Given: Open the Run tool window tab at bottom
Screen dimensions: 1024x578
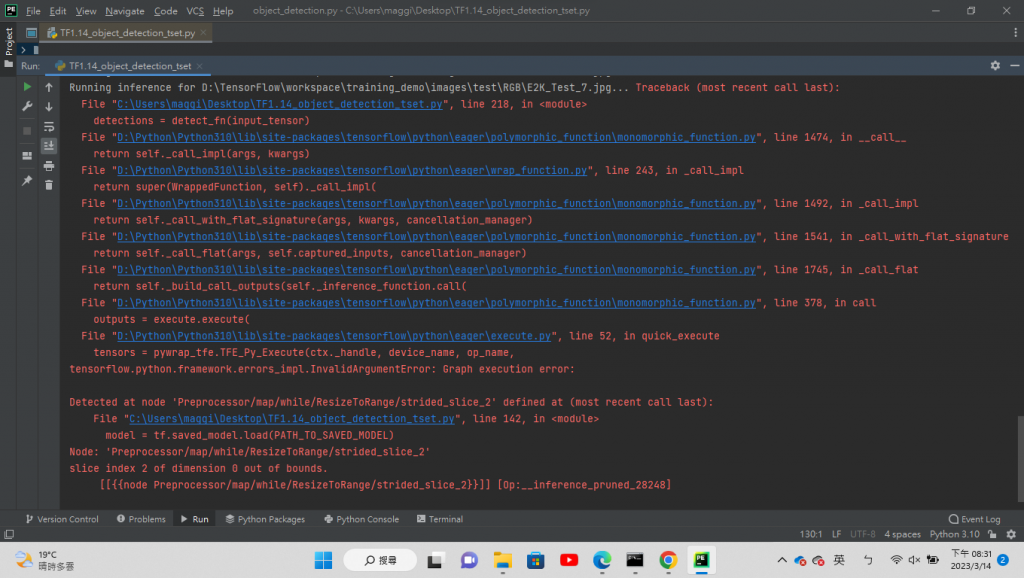Looking at the screenshot, I should pyautogui.click(x=195, y=519).
